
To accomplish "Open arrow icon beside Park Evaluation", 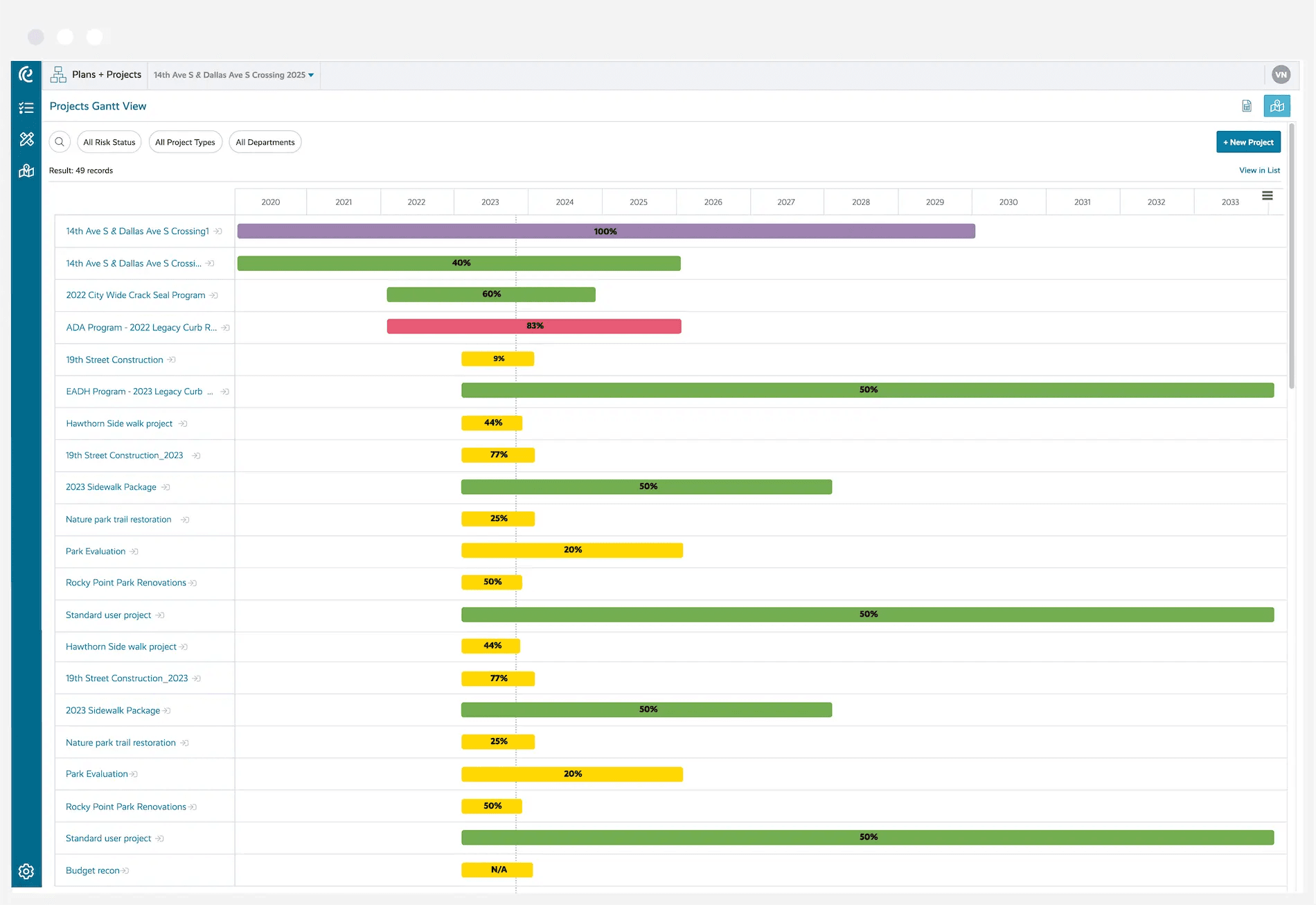I will (x=134, y=552).
